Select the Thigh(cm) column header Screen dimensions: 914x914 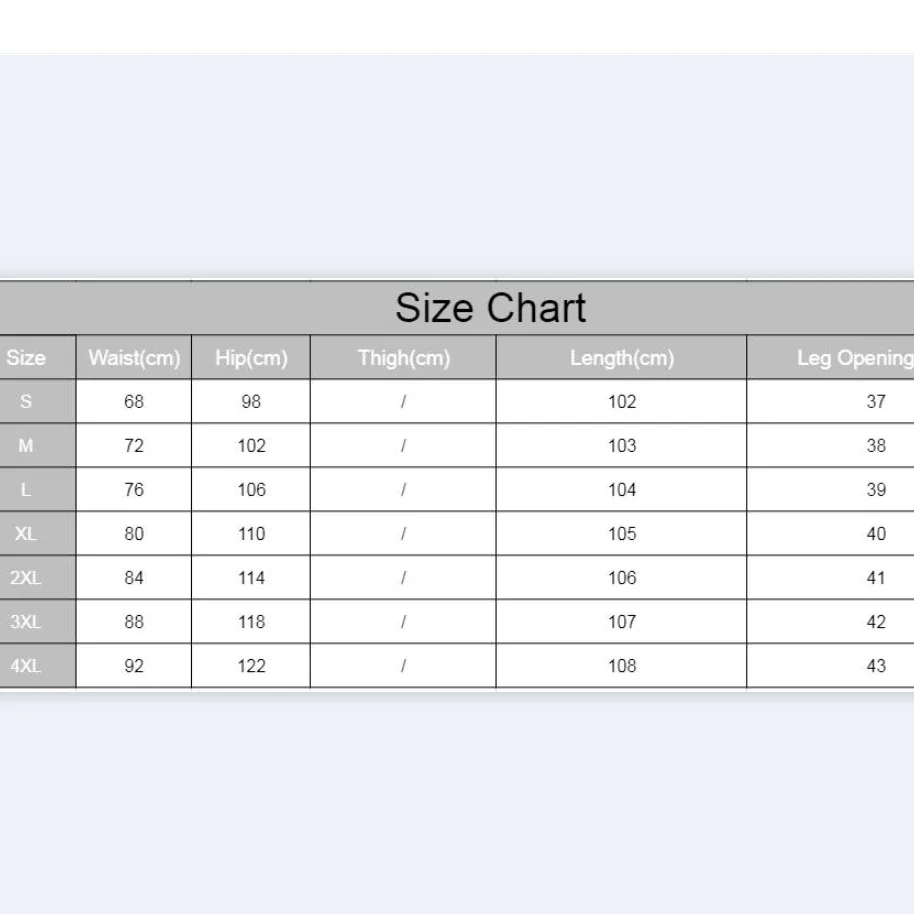pos(403,358)
